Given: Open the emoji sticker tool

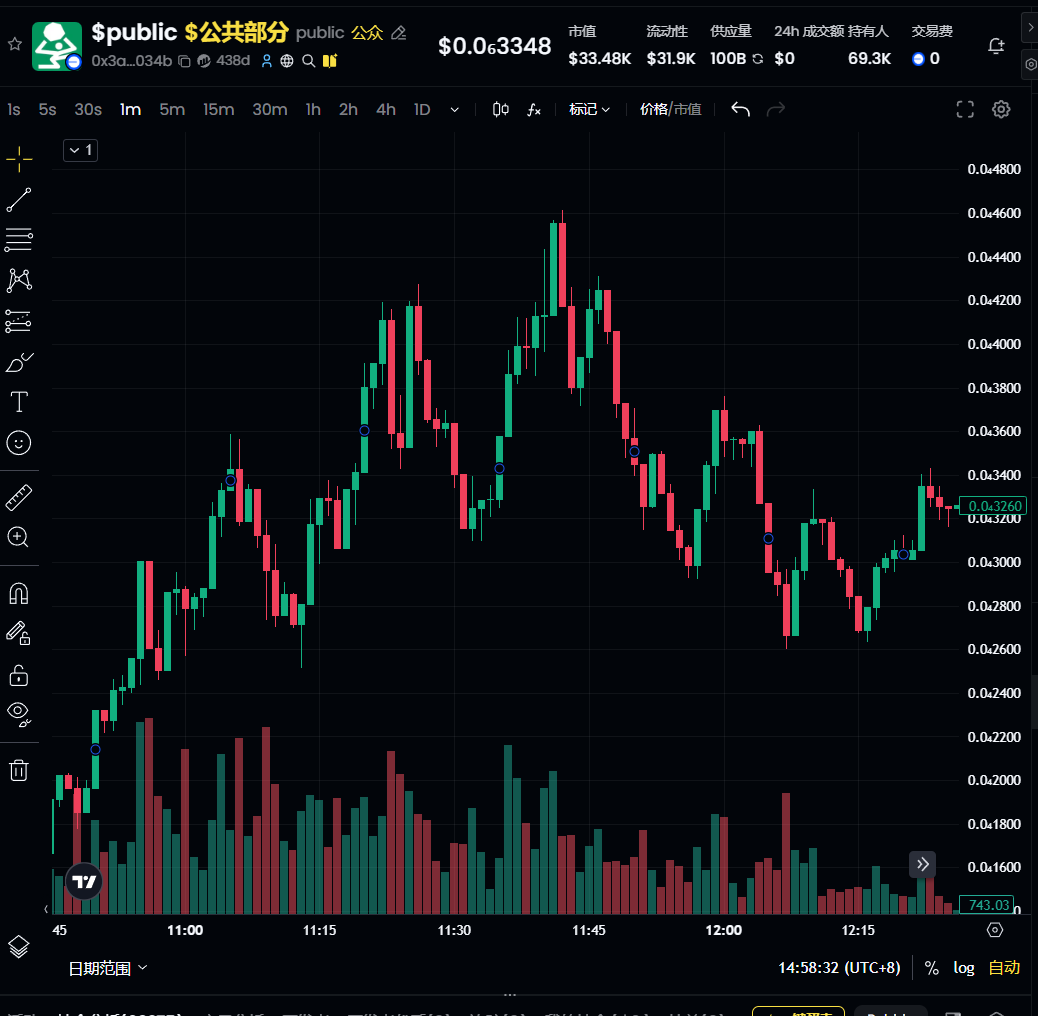Looking at the screenshot, I should click(x=19, y=443).
